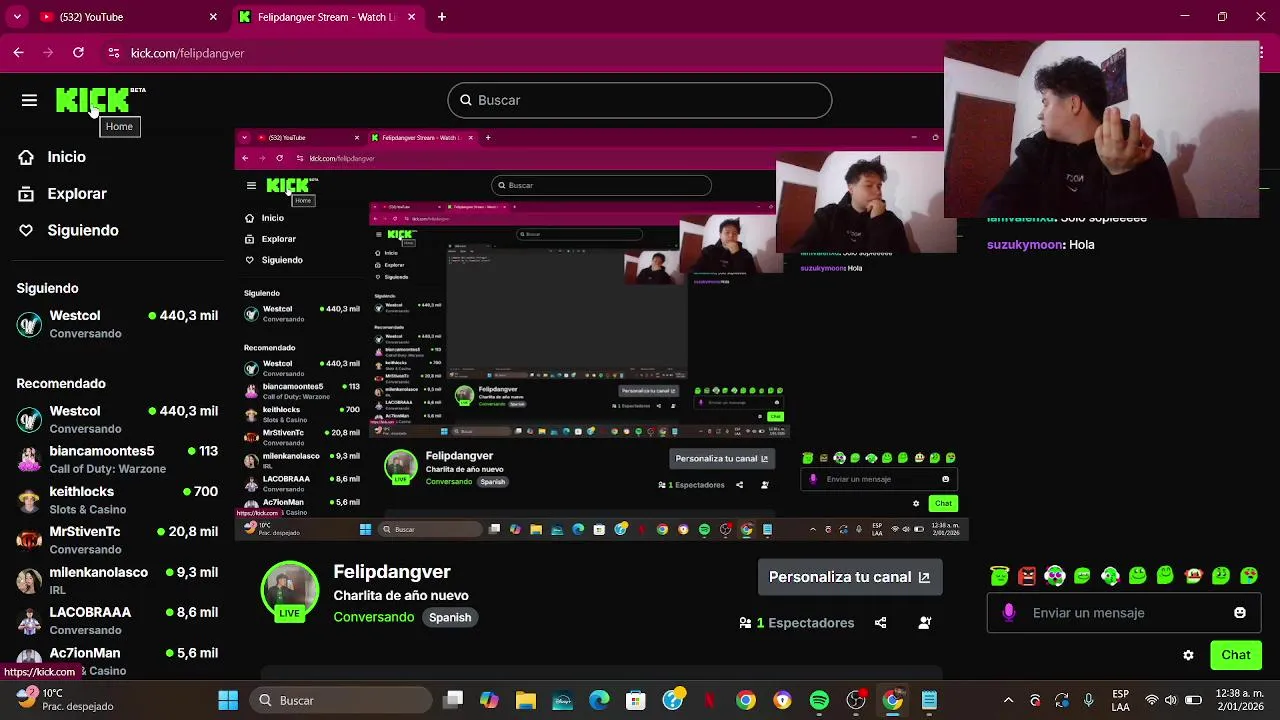Expand hidden system tray icons chevron

pos(1008,700)
